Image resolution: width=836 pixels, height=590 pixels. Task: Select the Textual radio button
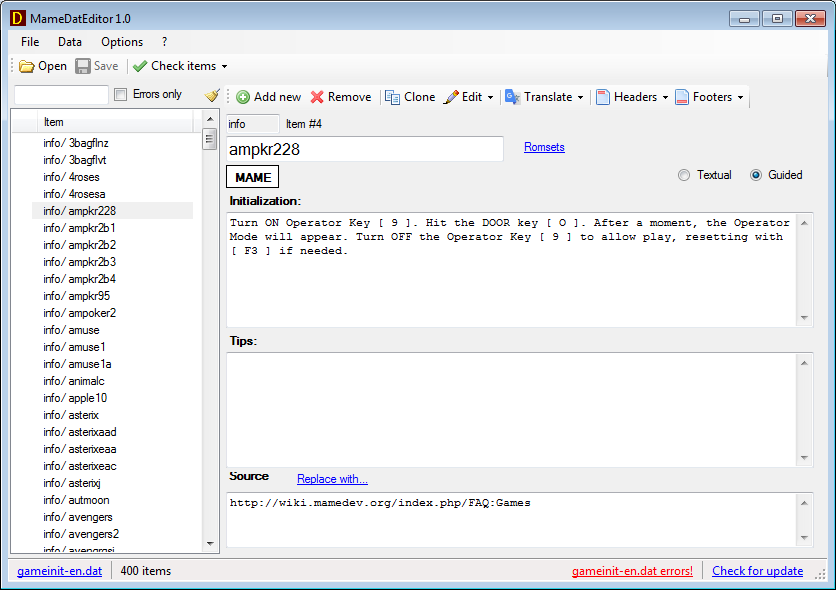684,175
